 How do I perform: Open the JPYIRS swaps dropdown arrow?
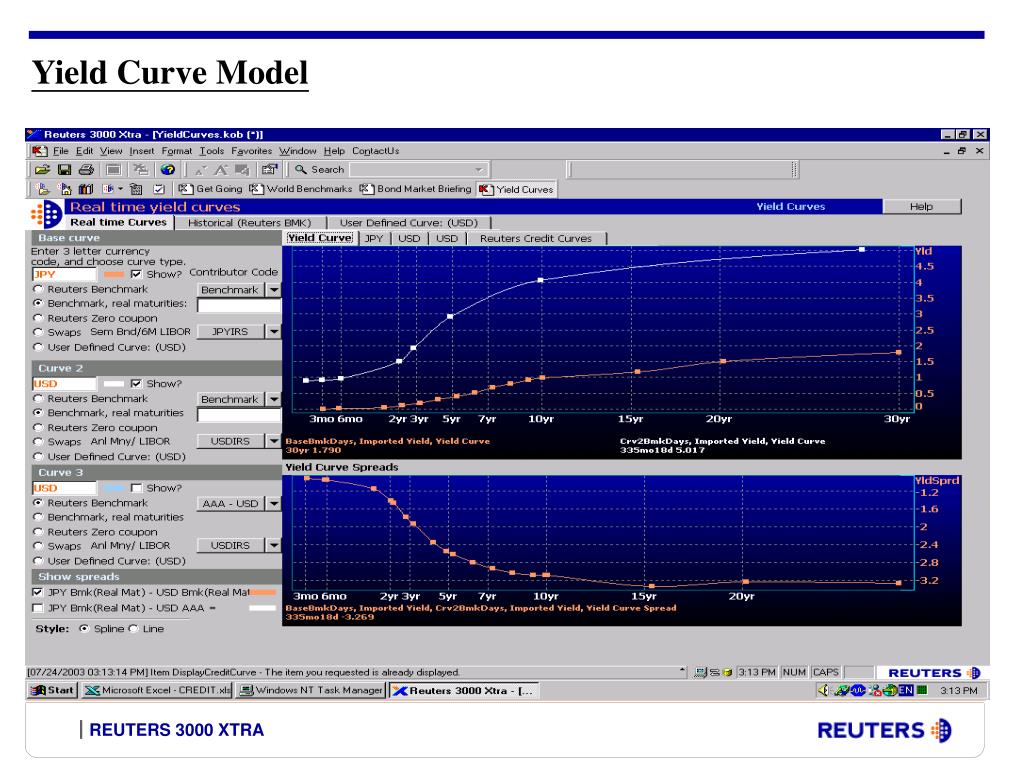coord(274,332)
